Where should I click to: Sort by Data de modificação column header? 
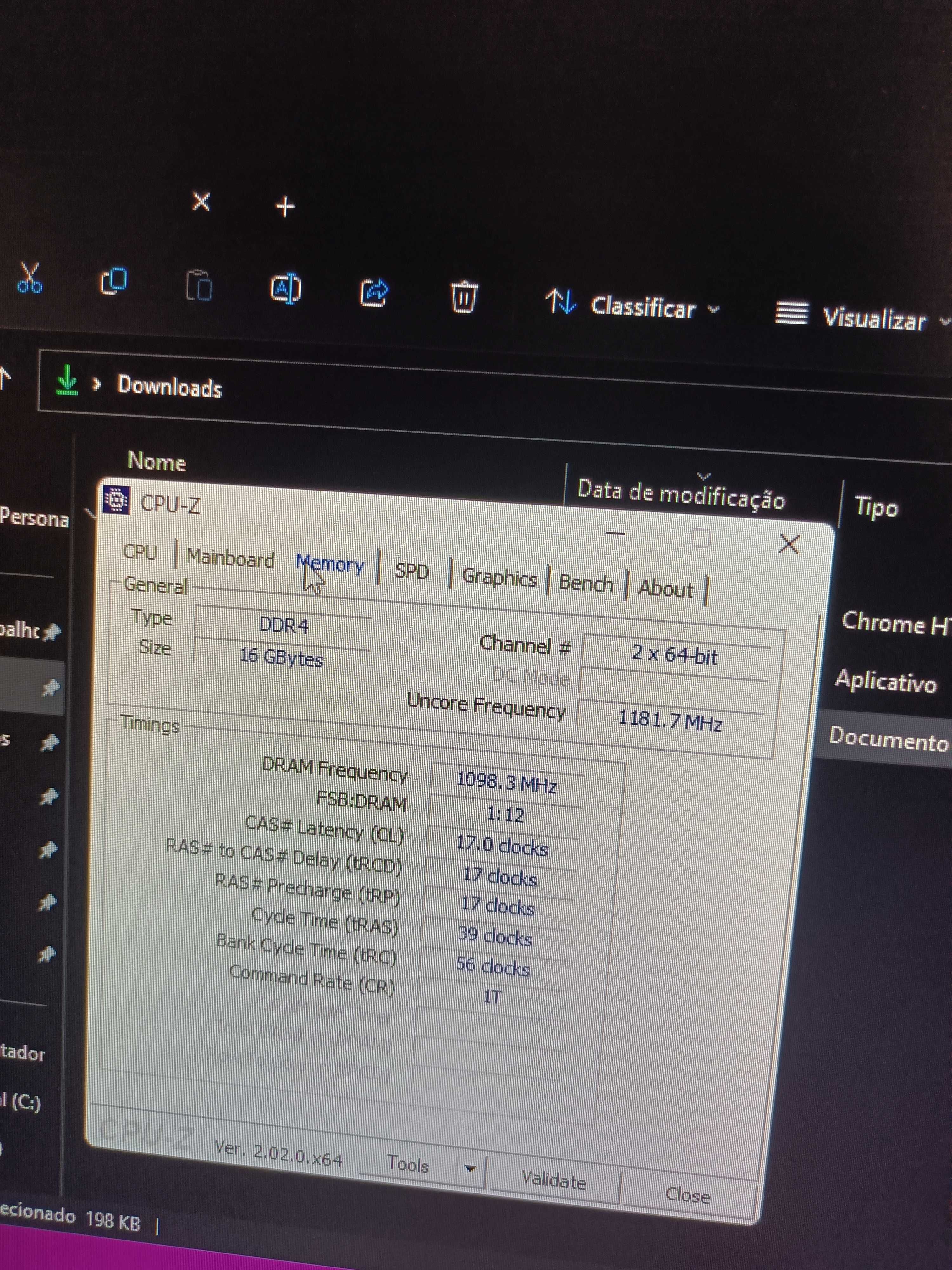pos(681,496)
